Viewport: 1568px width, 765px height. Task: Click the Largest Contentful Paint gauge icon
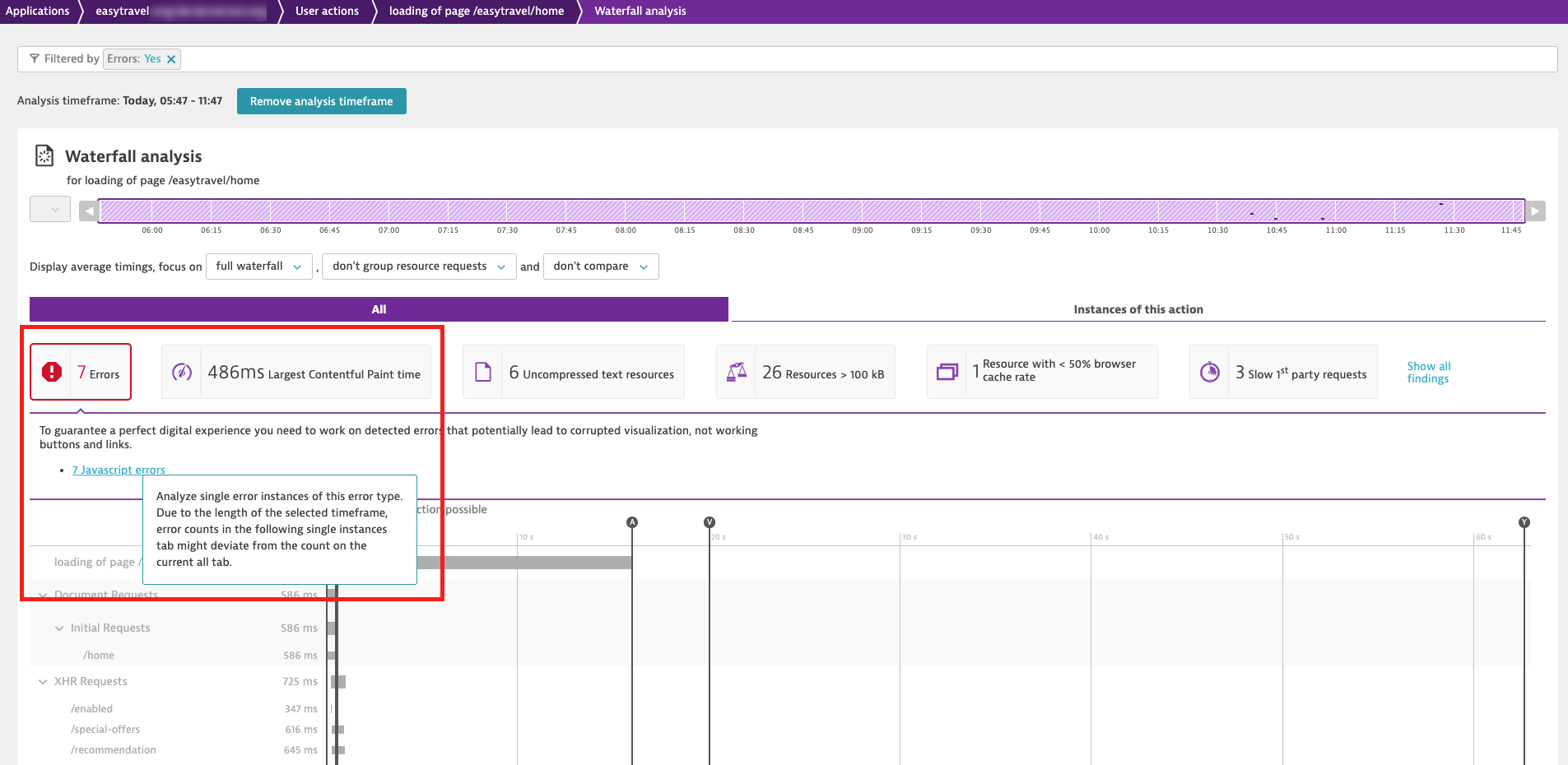point(182,373)
